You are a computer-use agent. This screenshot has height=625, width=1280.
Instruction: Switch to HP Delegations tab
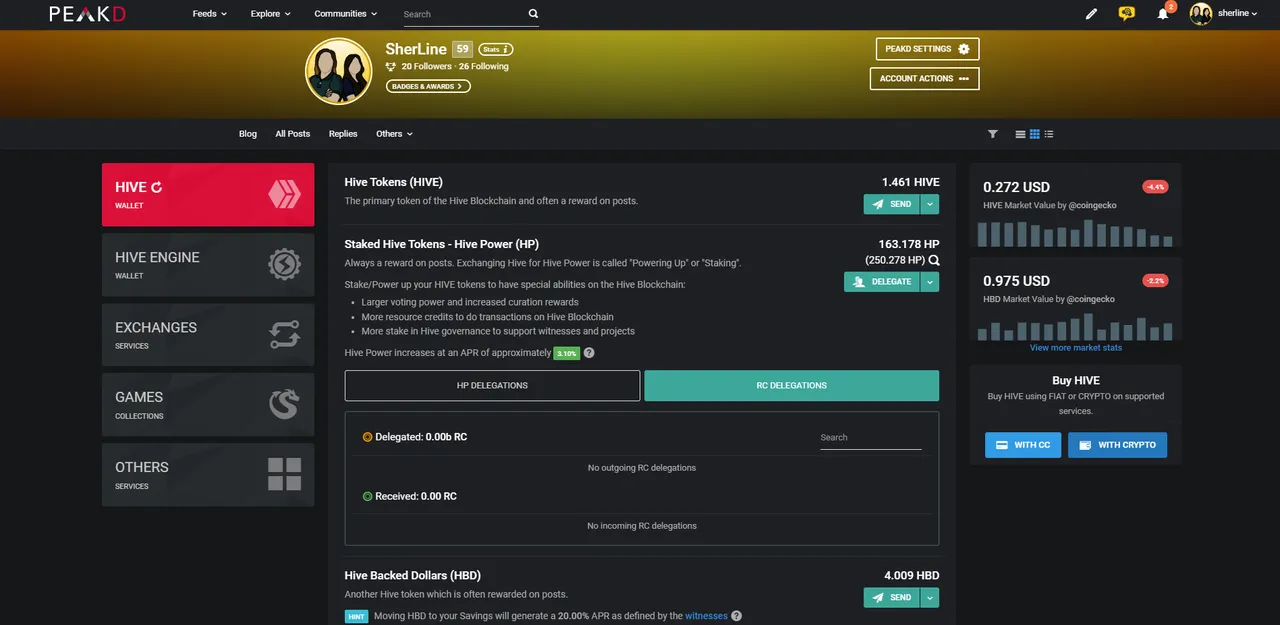pyautogui.click(x=492, y=385)
